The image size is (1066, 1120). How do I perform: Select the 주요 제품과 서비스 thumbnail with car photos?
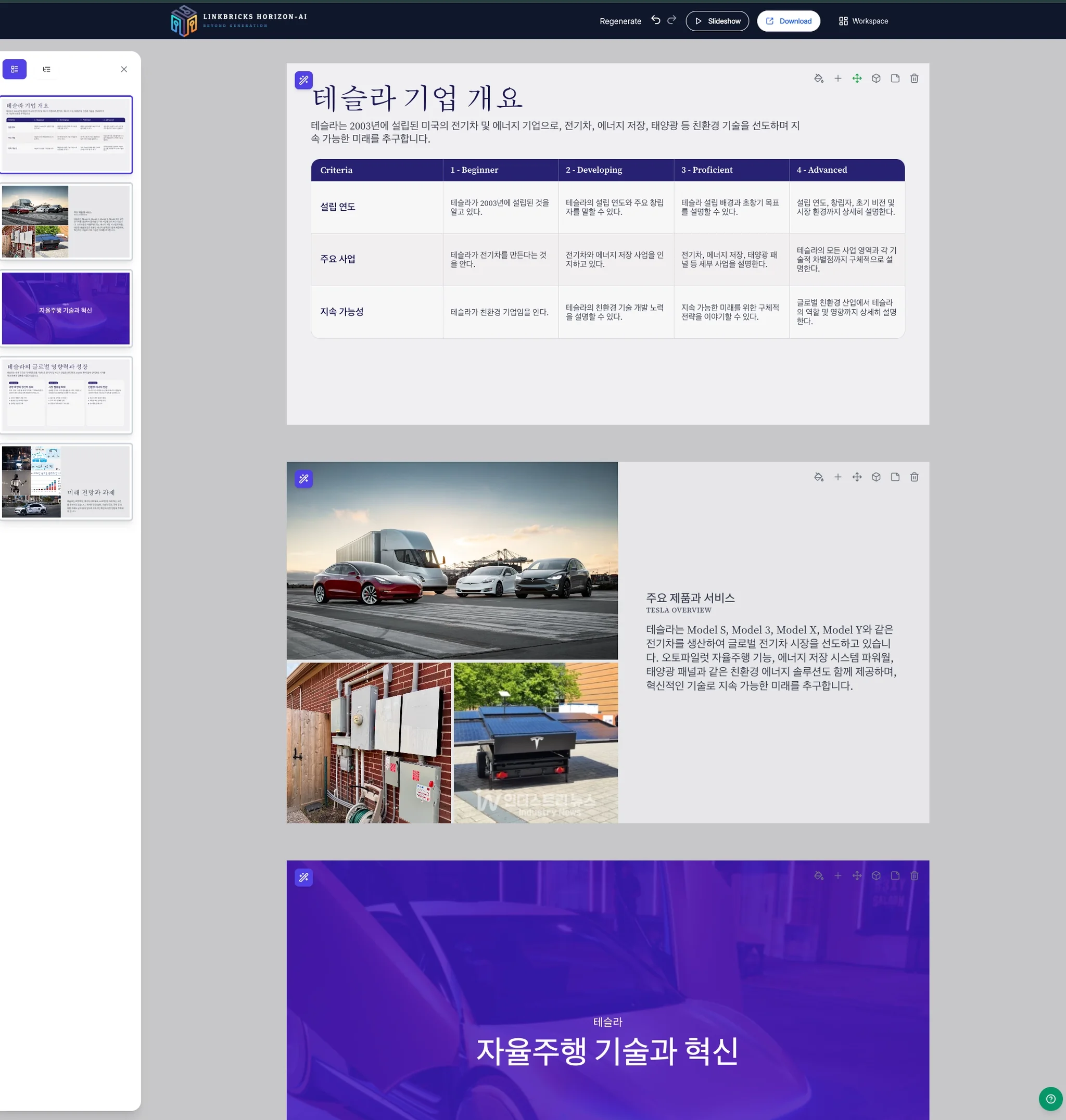pos(67,222)
